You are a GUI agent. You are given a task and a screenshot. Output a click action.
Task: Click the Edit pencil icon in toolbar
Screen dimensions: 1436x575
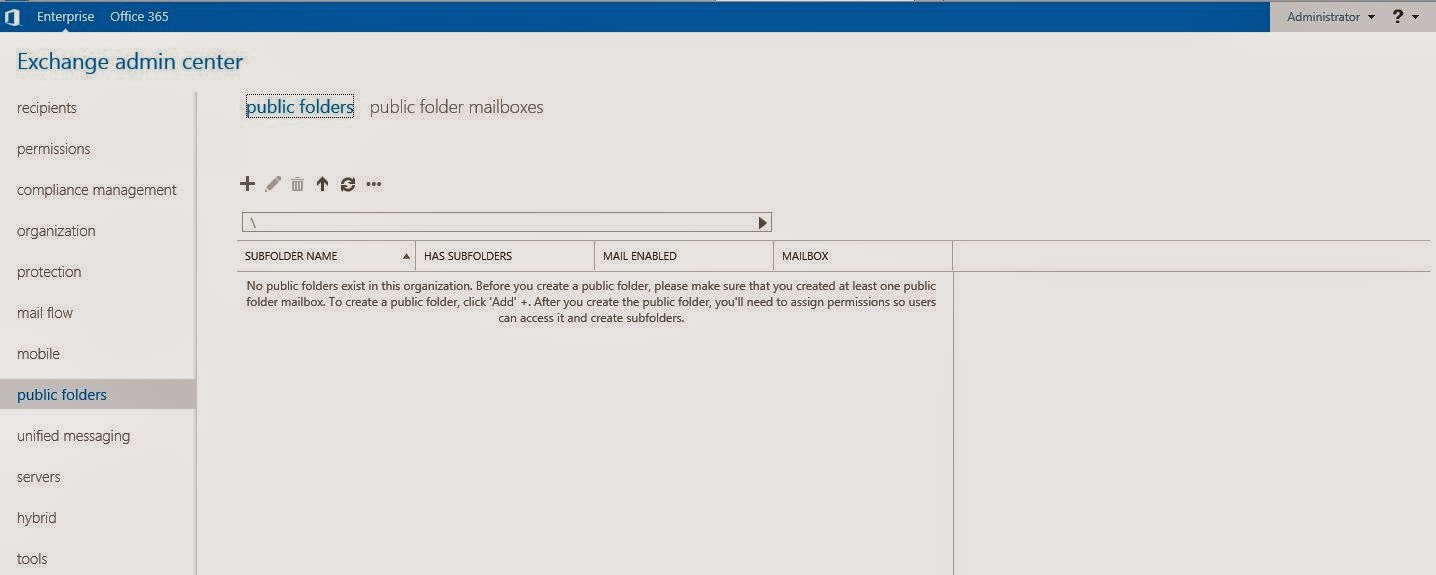coord(273,184)
